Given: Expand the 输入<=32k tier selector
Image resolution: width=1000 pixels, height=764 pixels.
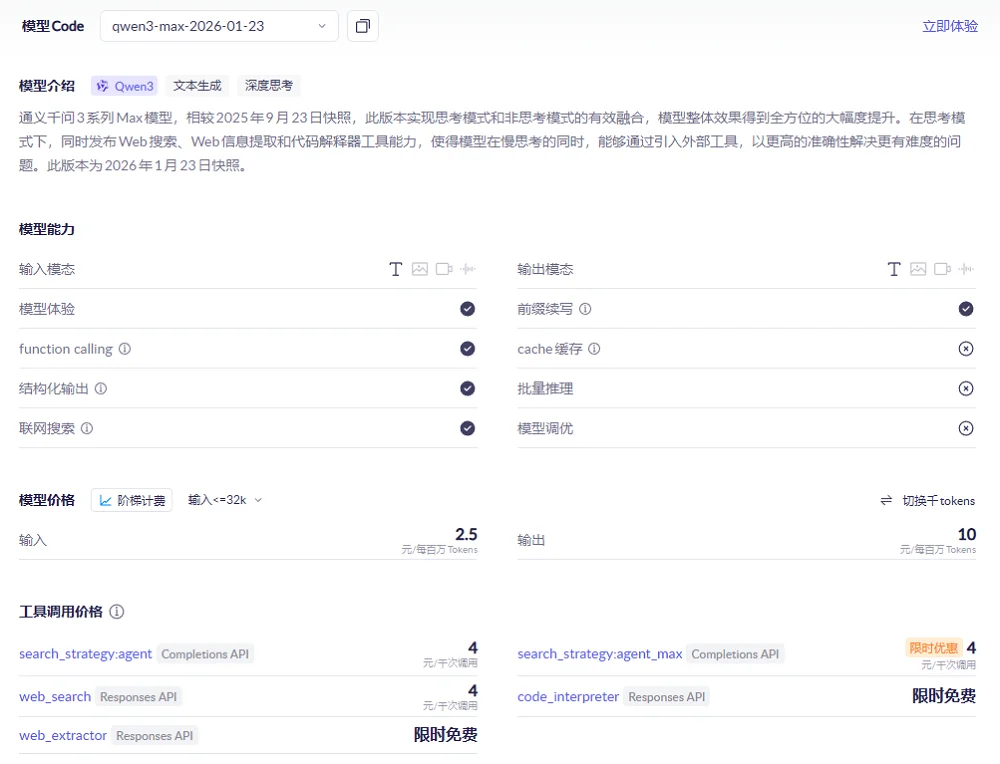Looking at the screenshot, I should tap(220, 500).
